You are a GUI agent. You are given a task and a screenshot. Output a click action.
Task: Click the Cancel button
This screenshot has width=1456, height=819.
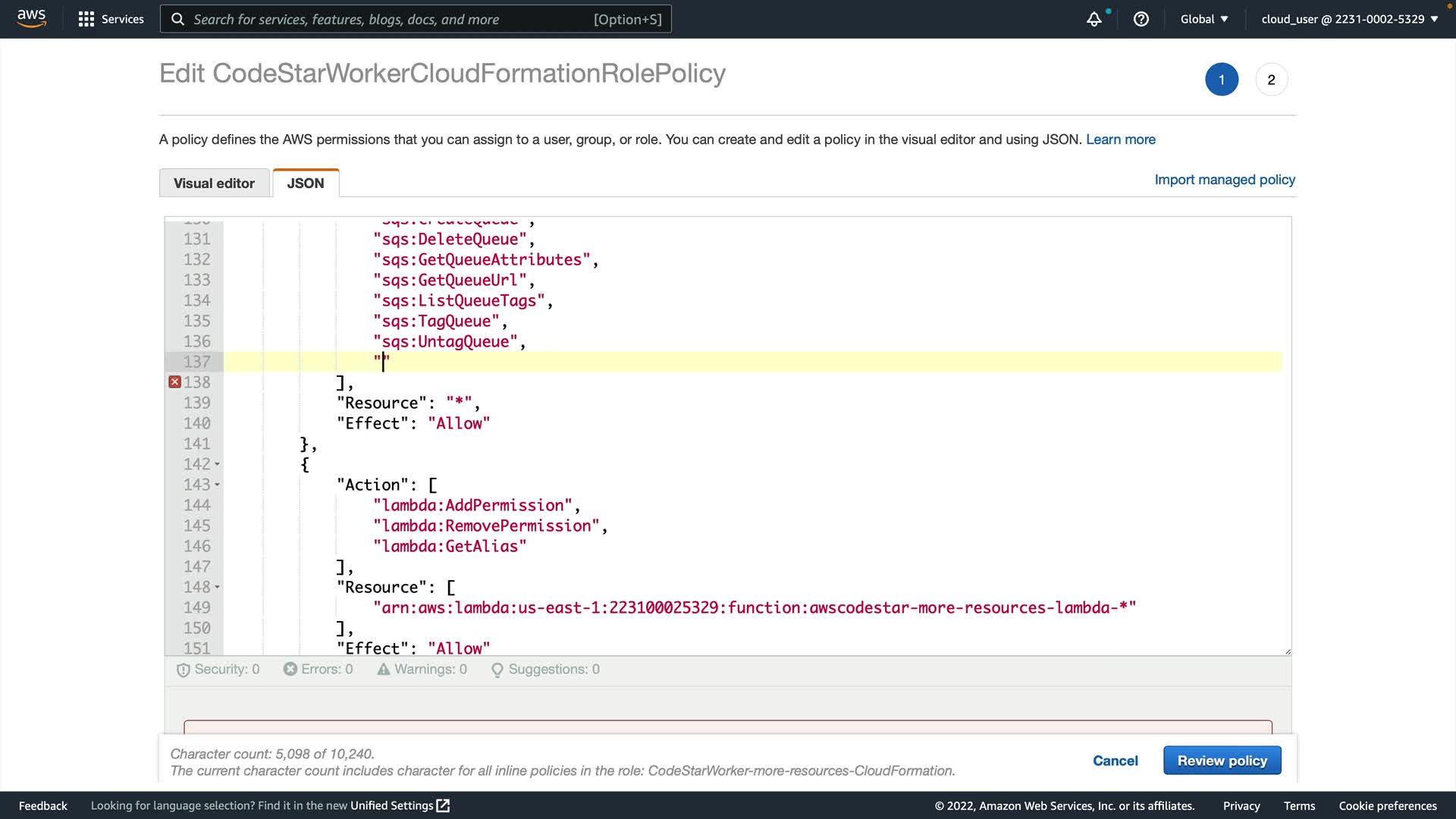pos(1115,761)
